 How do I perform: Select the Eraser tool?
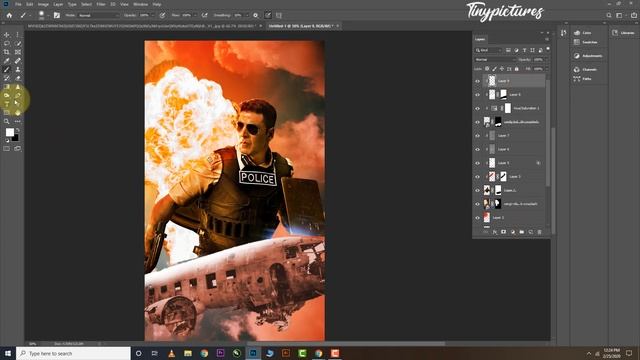(x=18, y=78)
